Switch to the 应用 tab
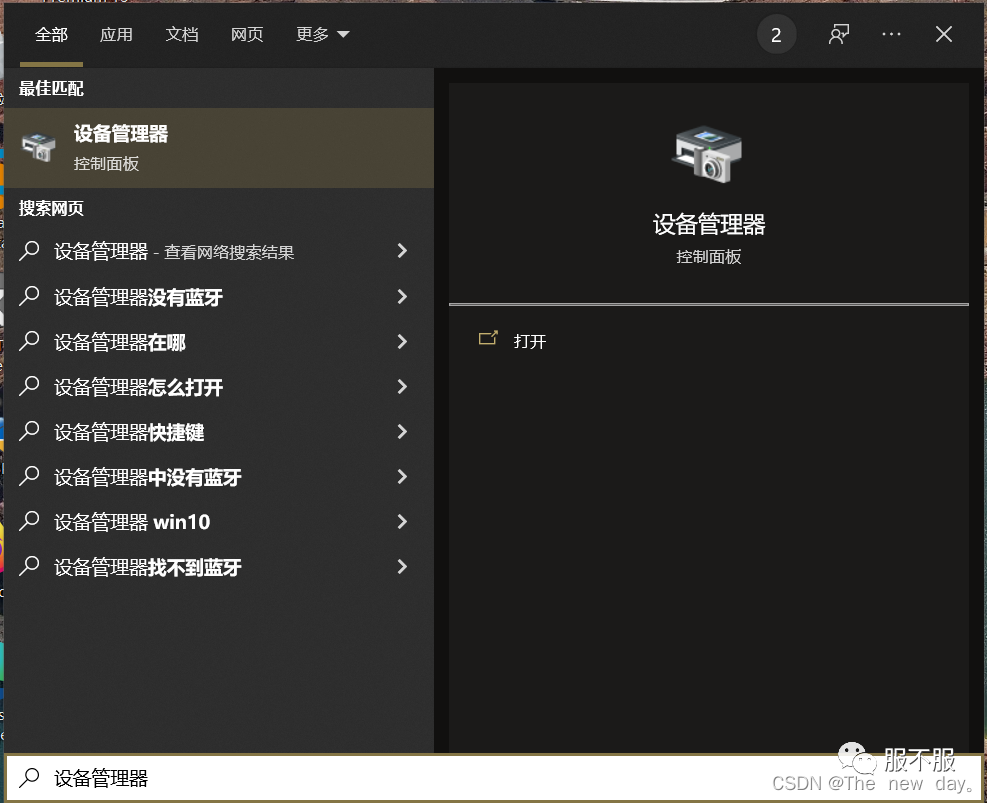 point(116,35)
